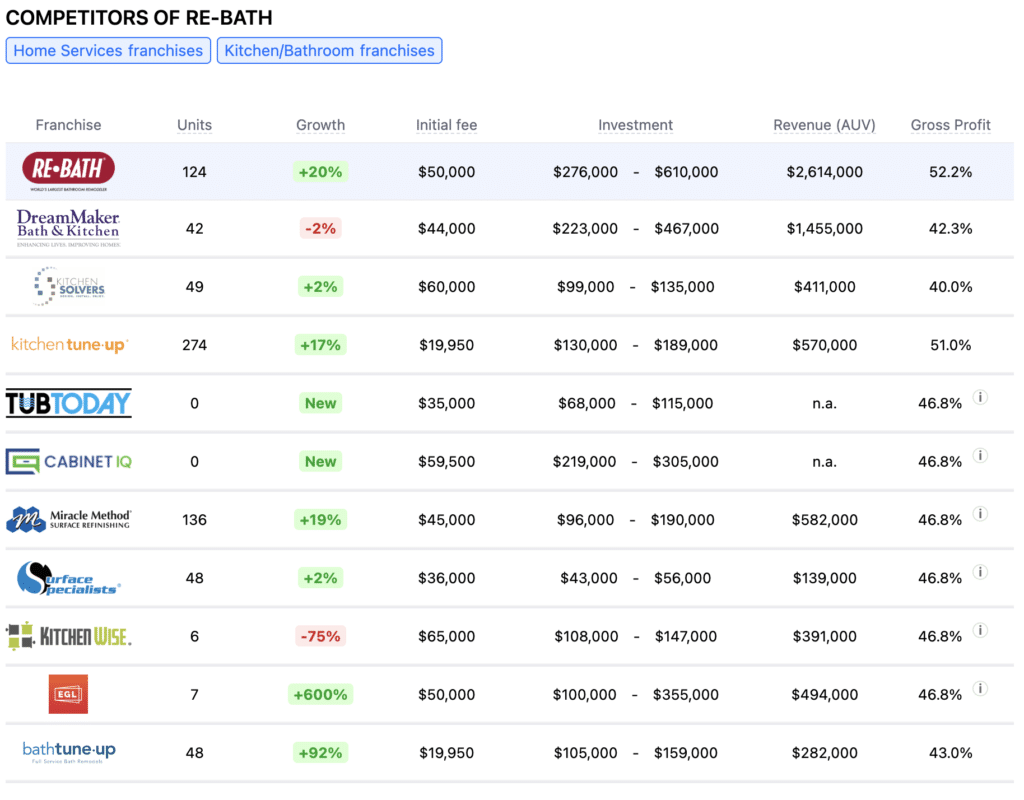Viewport: 1024px width, 800px height.
Task: Click the 52.2% gross profit value
Action: tap(950, 172)
